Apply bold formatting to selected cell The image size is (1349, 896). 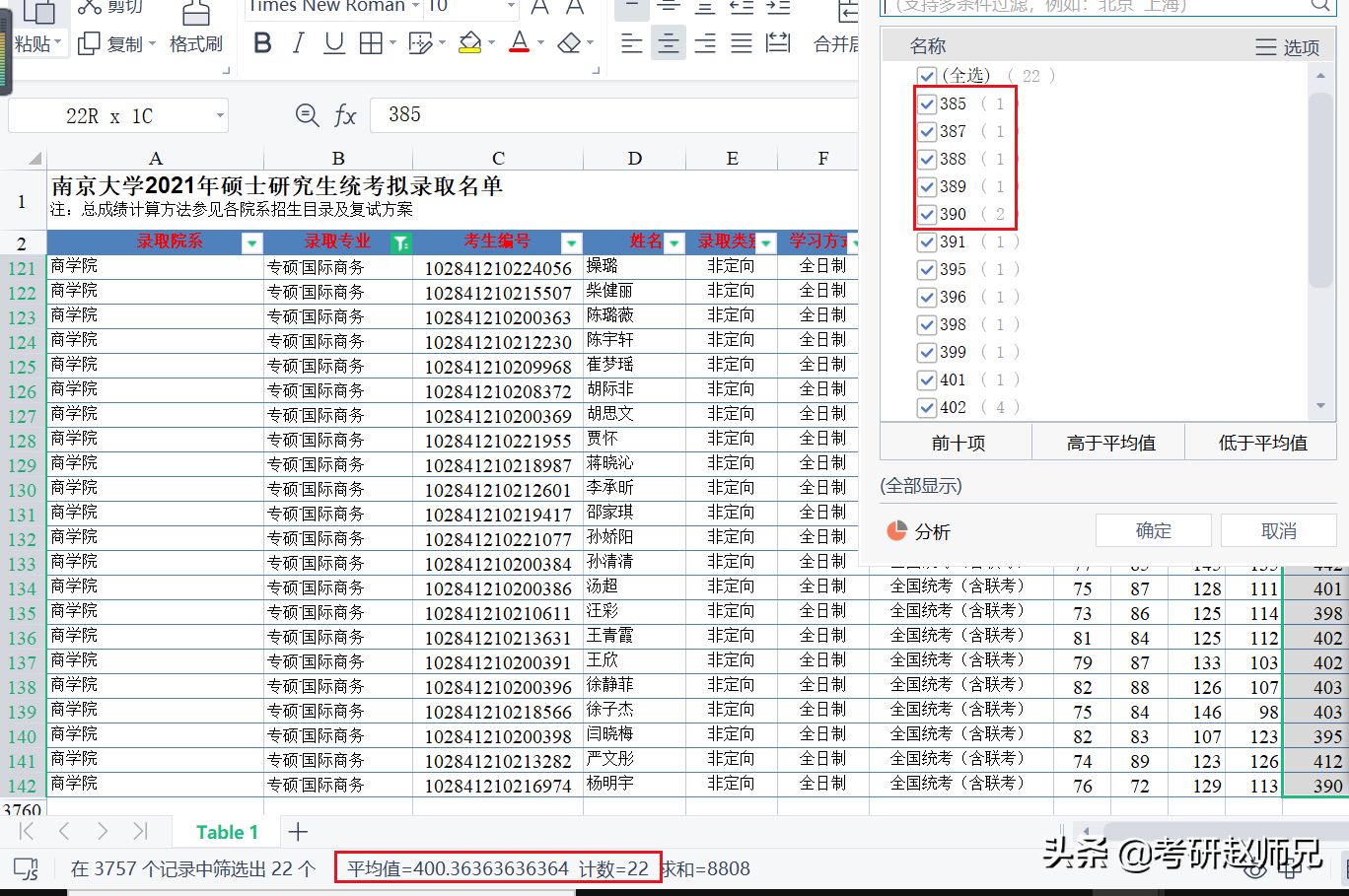click(x=262, y=43)
